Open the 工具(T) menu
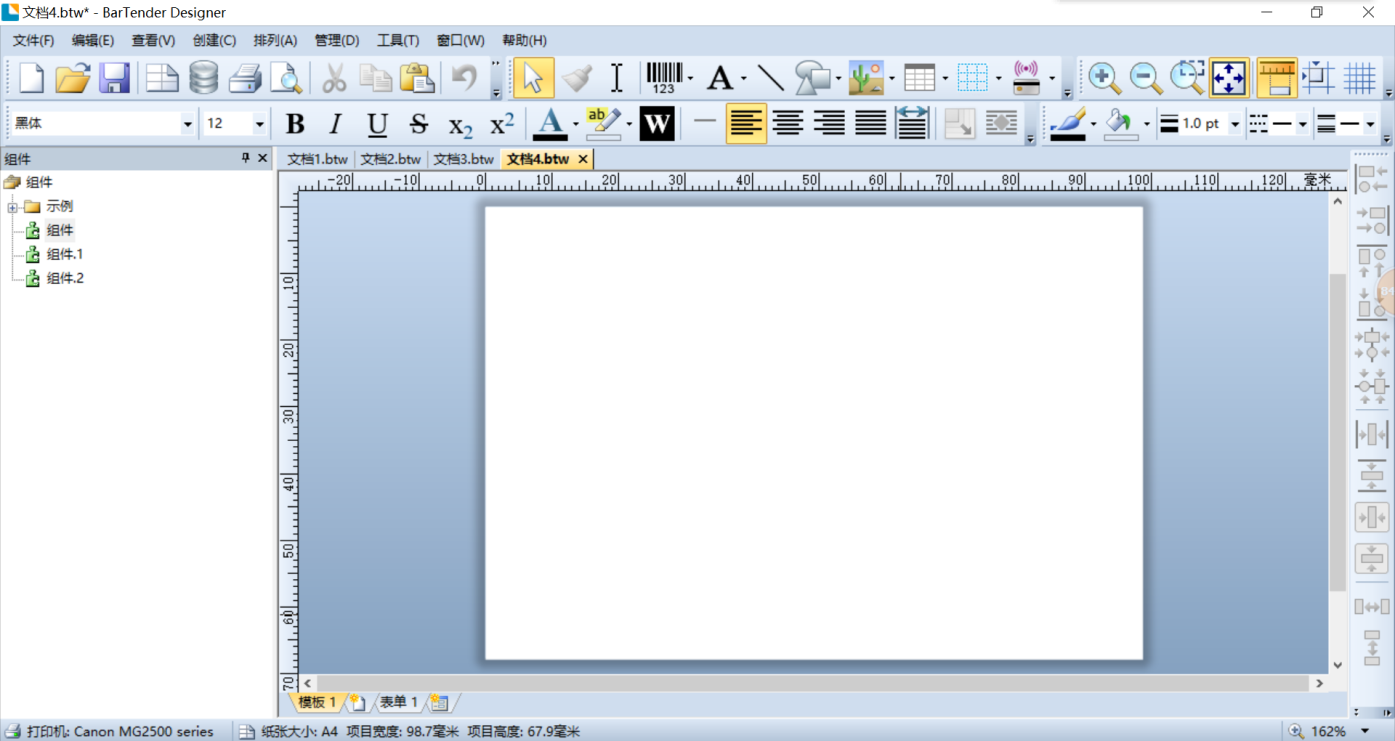The width and height of the screenshot is (1395, 741). (398, 40)
